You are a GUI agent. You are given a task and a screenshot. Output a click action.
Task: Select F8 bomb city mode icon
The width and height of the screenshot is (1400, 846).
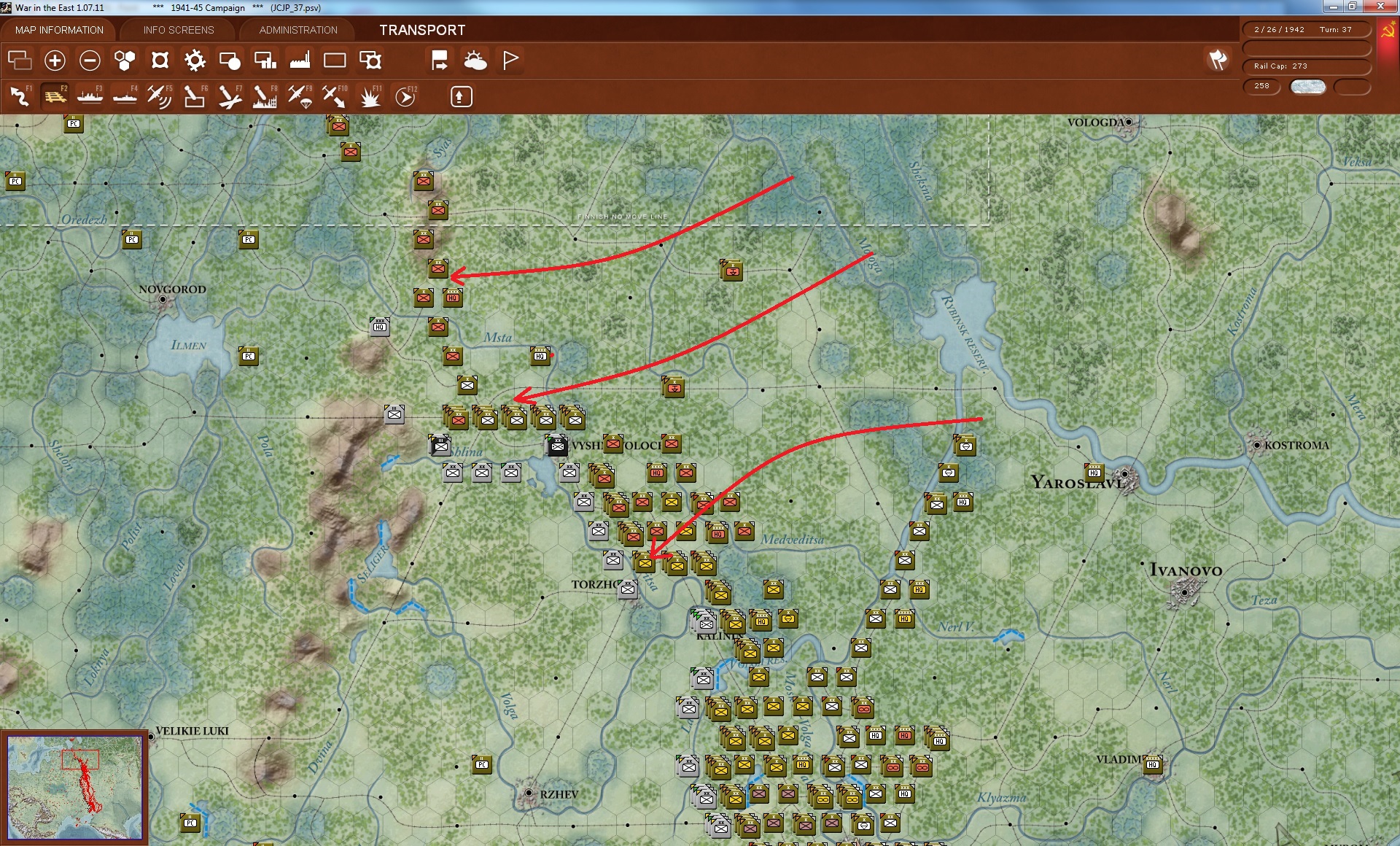(x=265, y=96)
